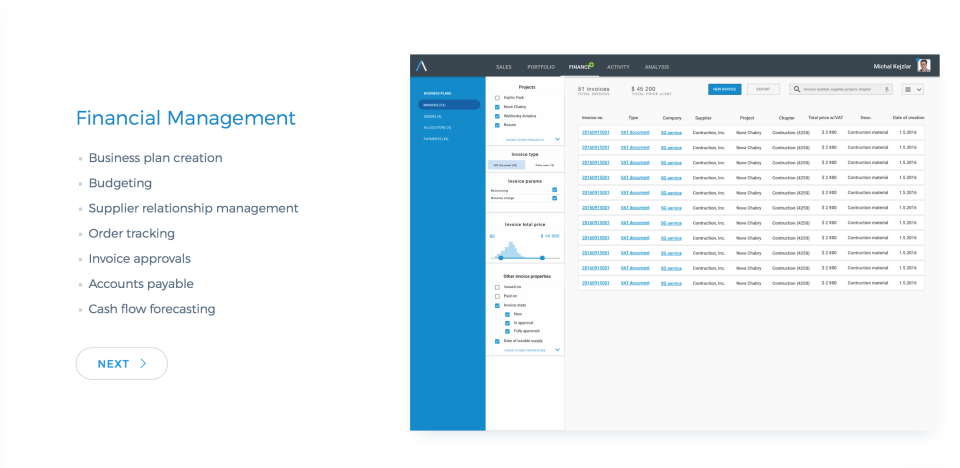Click the lower price slider handle
960x468 pixels.
tap(501, 258)
